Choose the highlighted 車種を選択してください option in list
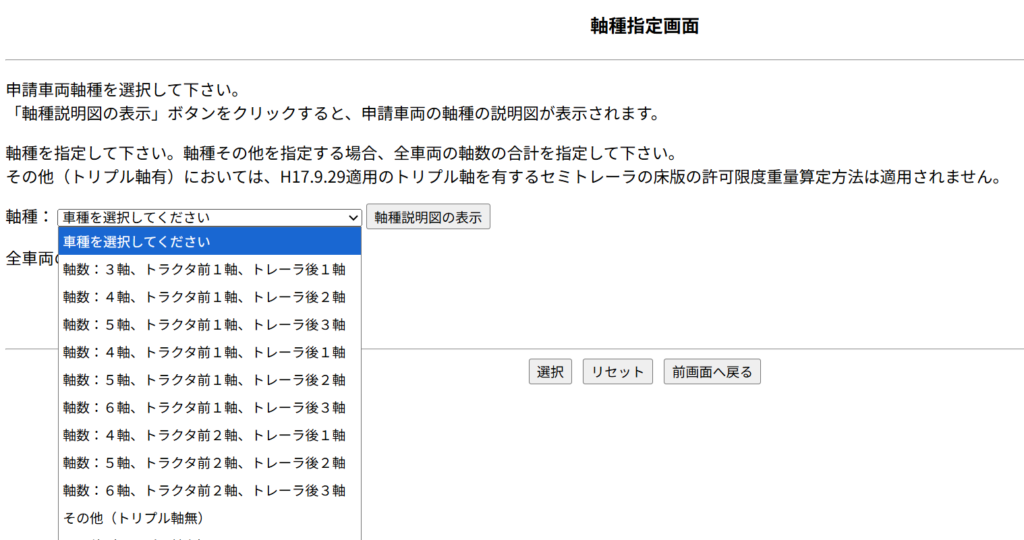This screenshot has width=1024, height=540. coord(209,242)
